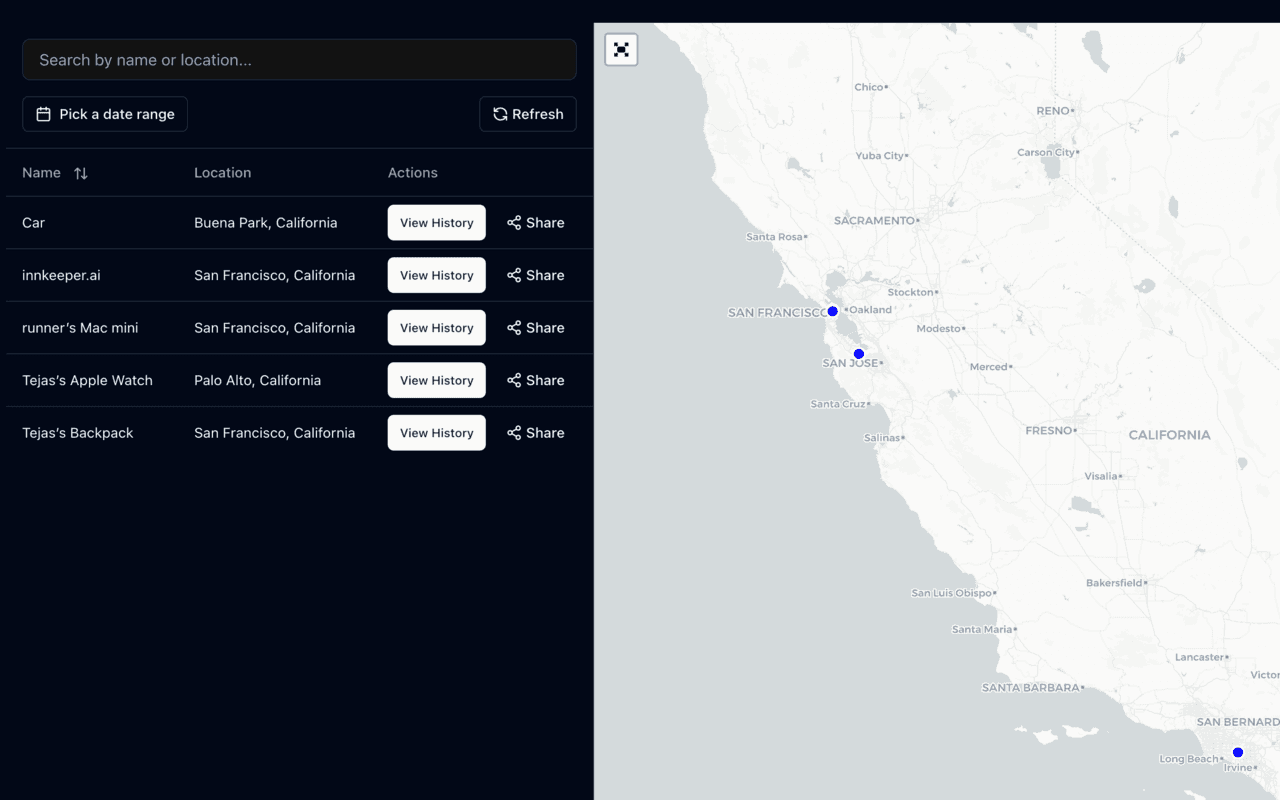
Task: Click the Share icon for innkeeper.ai
Action: tap(514, 275)
